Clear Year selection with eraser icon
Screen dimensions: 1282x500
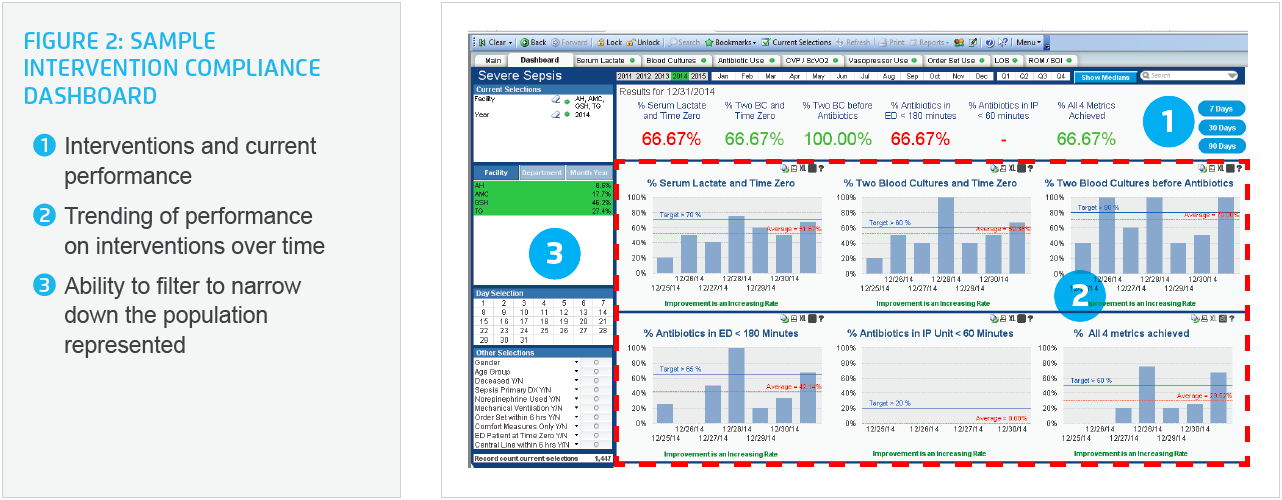(555, 114)
